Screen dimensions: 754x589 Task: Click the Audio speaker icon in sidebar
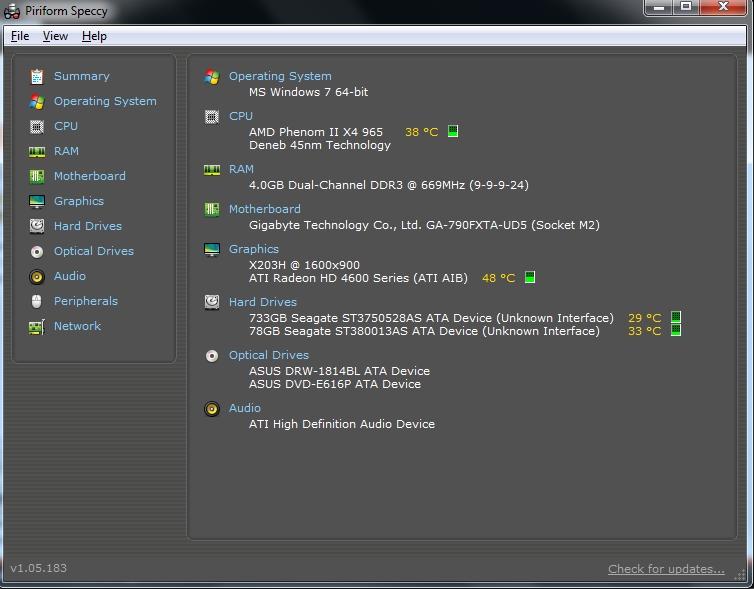[x=37, y=276]
